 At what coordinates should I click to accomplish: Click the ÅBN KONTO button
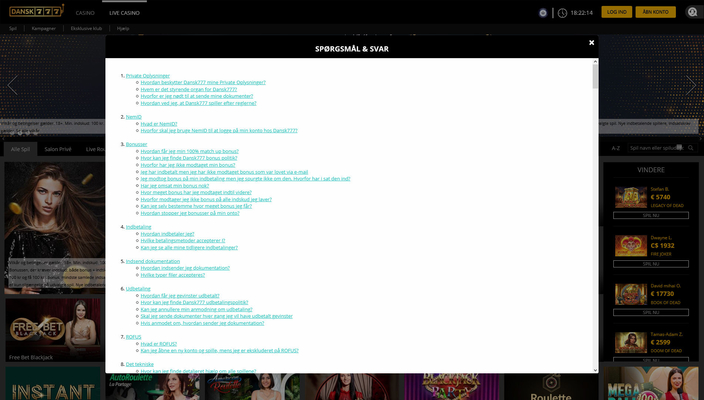[656, 12]
